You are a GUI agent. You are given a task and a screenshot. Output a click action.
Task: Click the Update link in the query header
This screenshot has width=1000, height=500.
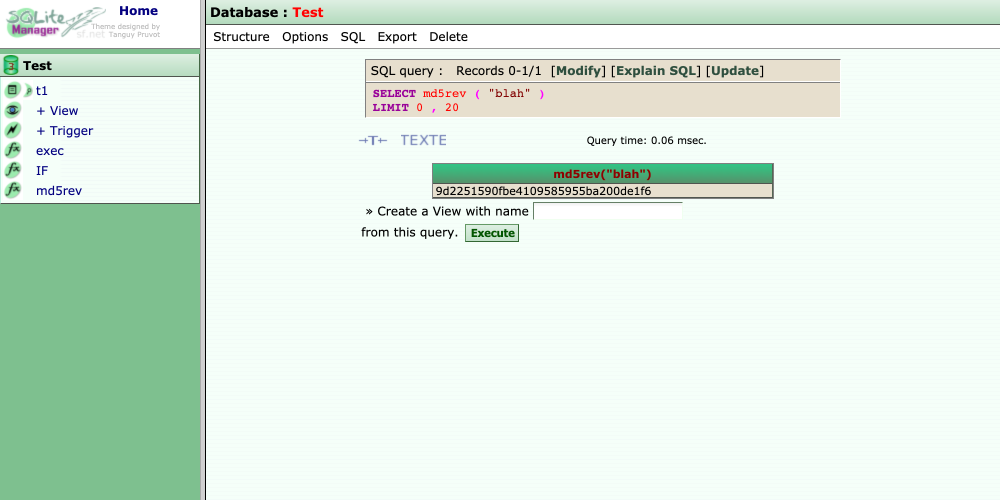[735, 71]
